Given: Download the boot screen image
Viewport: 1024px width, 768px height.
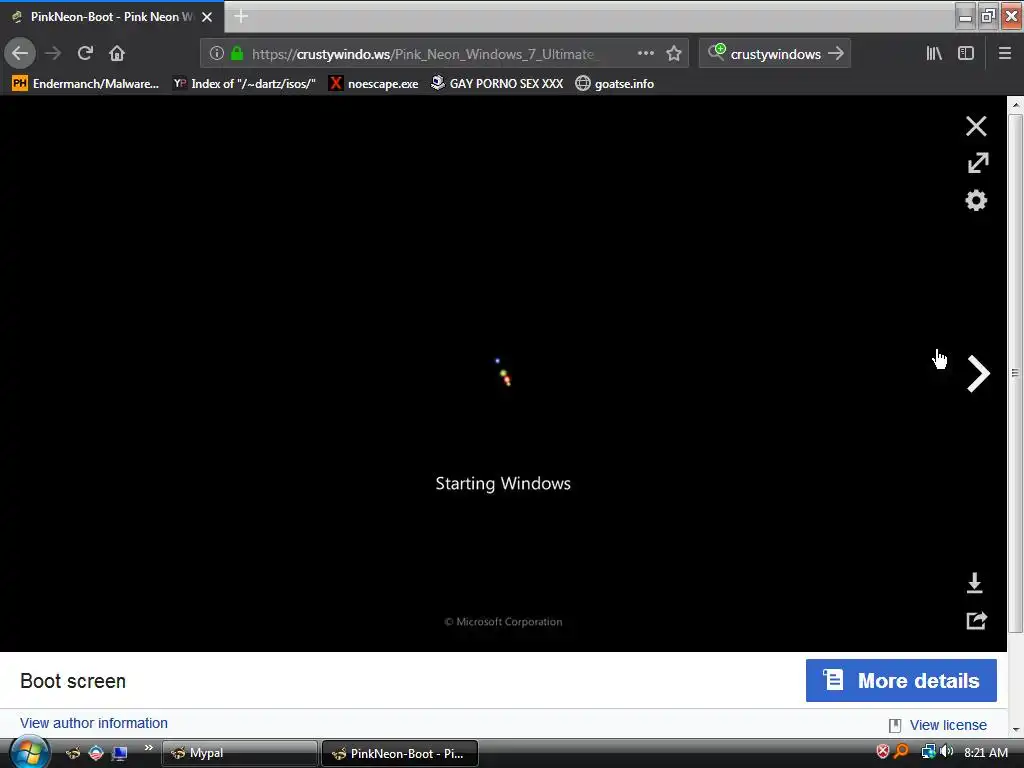Looking at the screenshot, I should coord(974,583).
